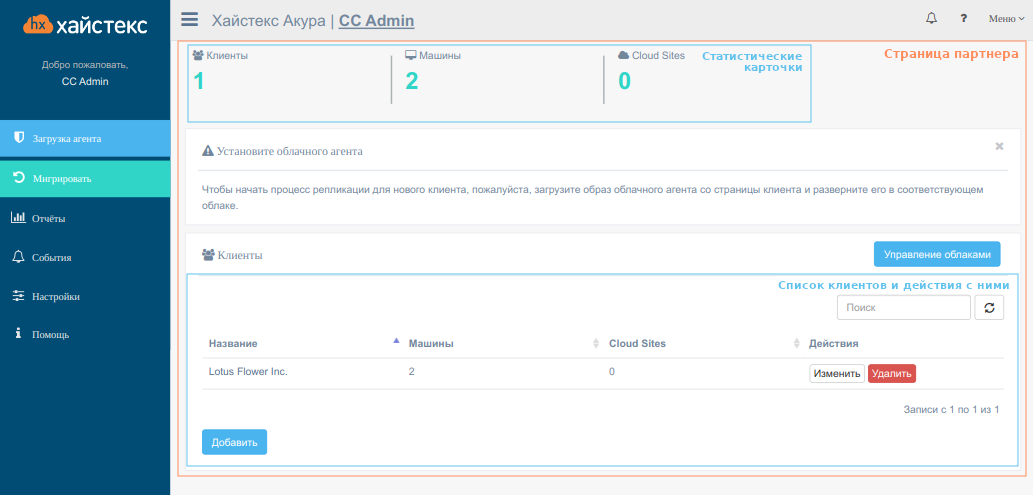Click the Клиенты statistics card
1033x495 pixels.
(x=288, y=74)
